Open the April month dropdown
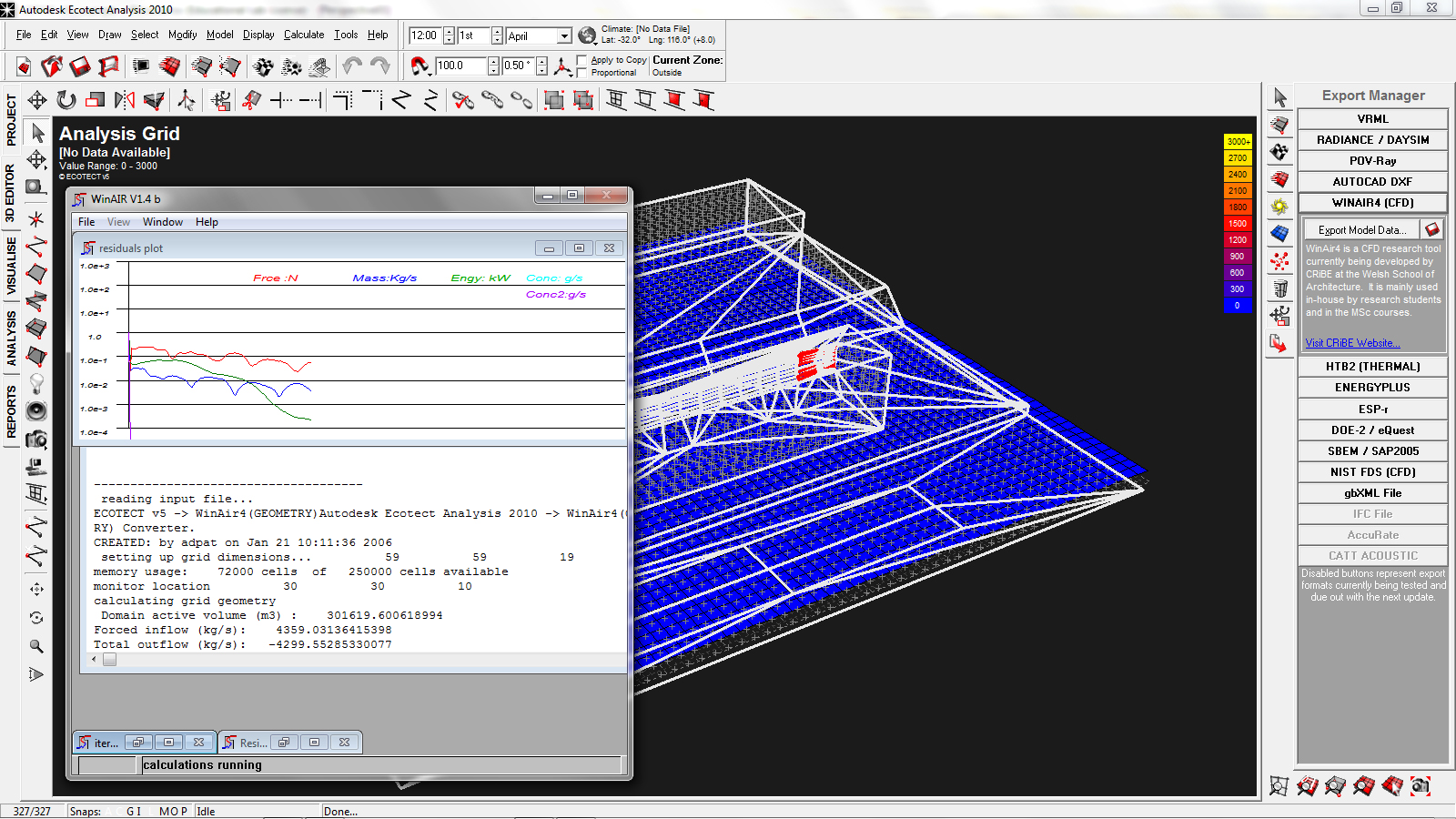This screenshot has width=1456, height=819. pyautogui.click(x=564, y=35)
